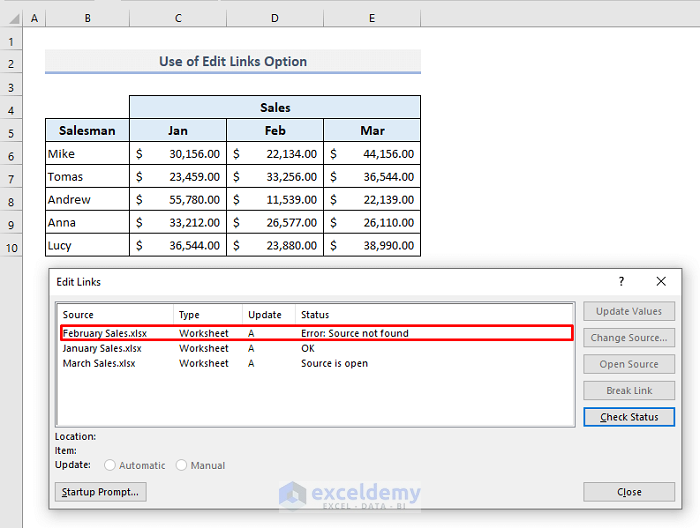Select all cells using corner triangle
Screen dimensions: 700x528
[12, 18]
